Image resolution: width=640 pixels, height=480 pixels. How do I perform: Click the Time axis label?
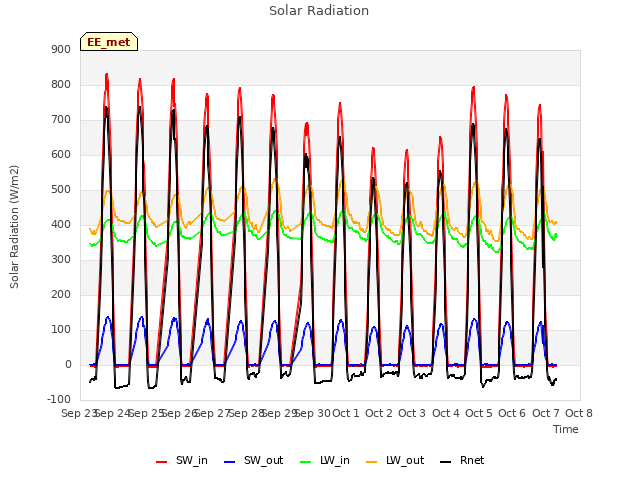(566, 429)
